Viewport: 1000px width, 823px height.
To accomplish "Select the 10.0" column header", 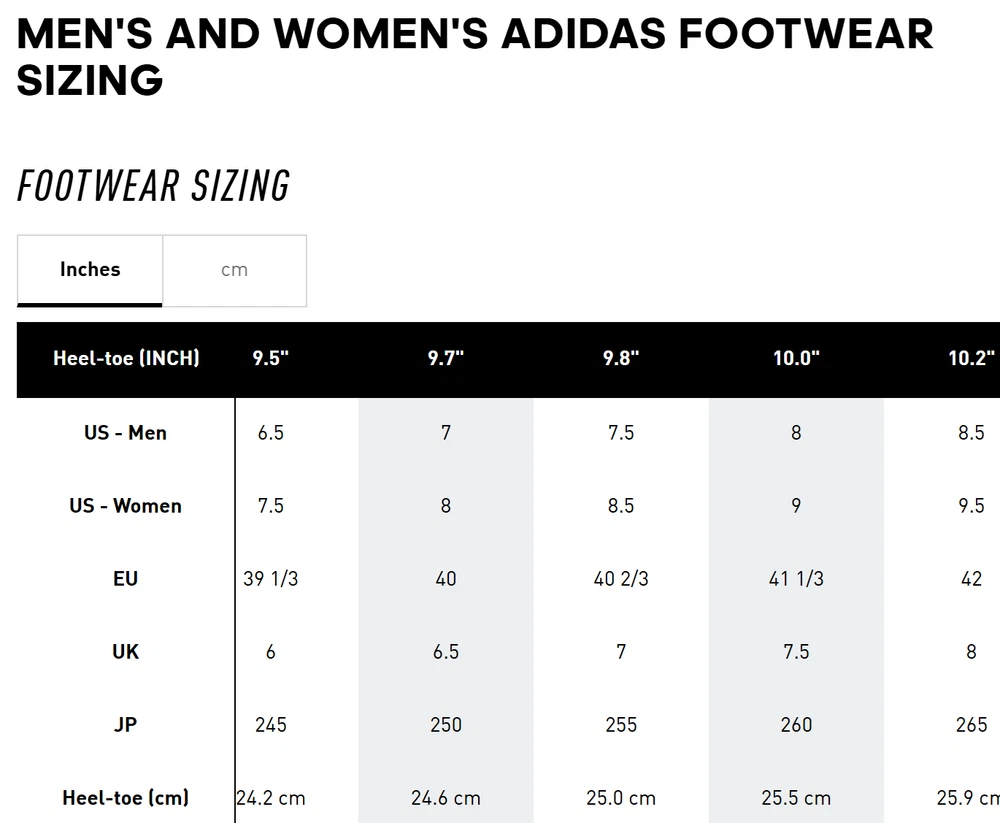I will 796,358.
